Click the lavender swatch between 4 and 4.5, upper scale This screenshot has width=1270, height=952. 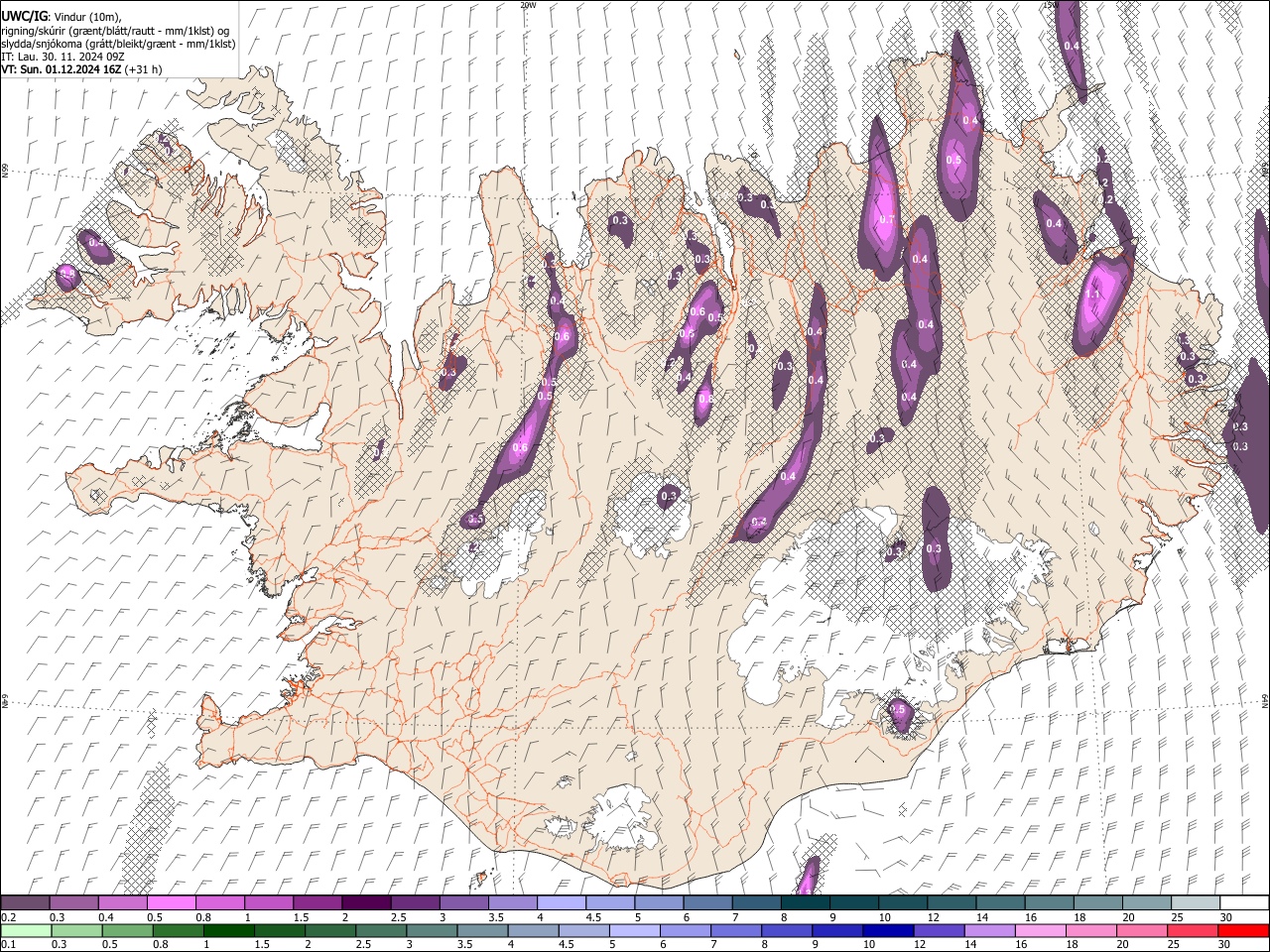click(562, 902)
